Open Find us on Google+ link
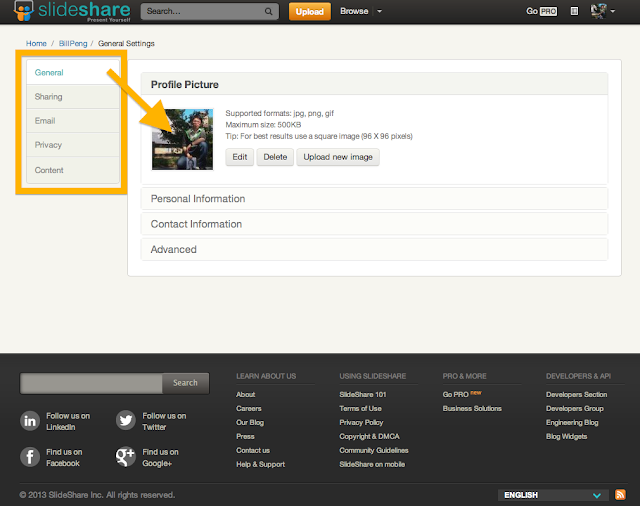640x506 pixels. 160,457
